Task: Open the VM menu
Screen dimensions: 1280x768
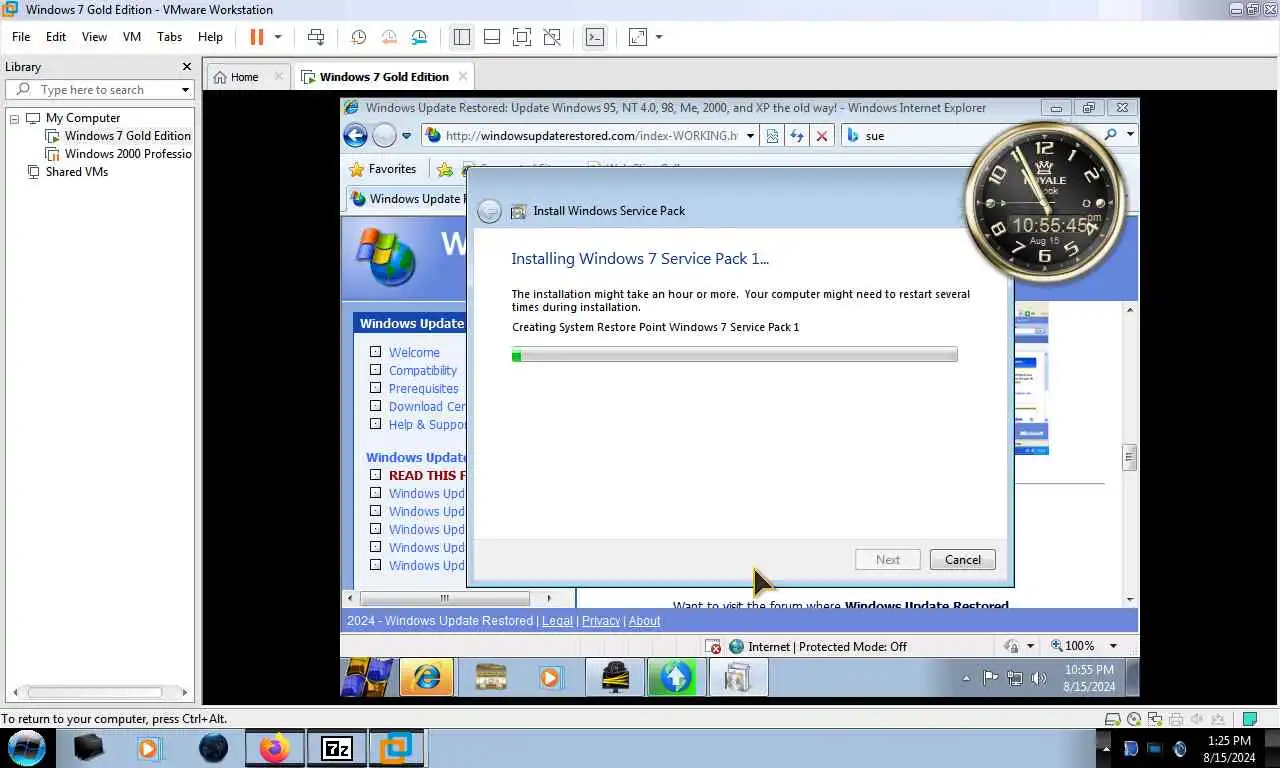Action: [x=132, y=37]
